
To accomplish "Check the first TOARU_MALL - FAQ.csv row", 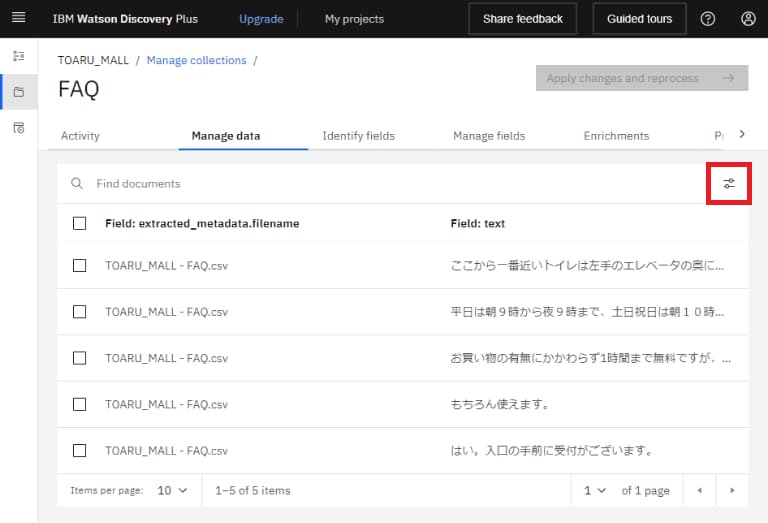I will coord(80,266).
